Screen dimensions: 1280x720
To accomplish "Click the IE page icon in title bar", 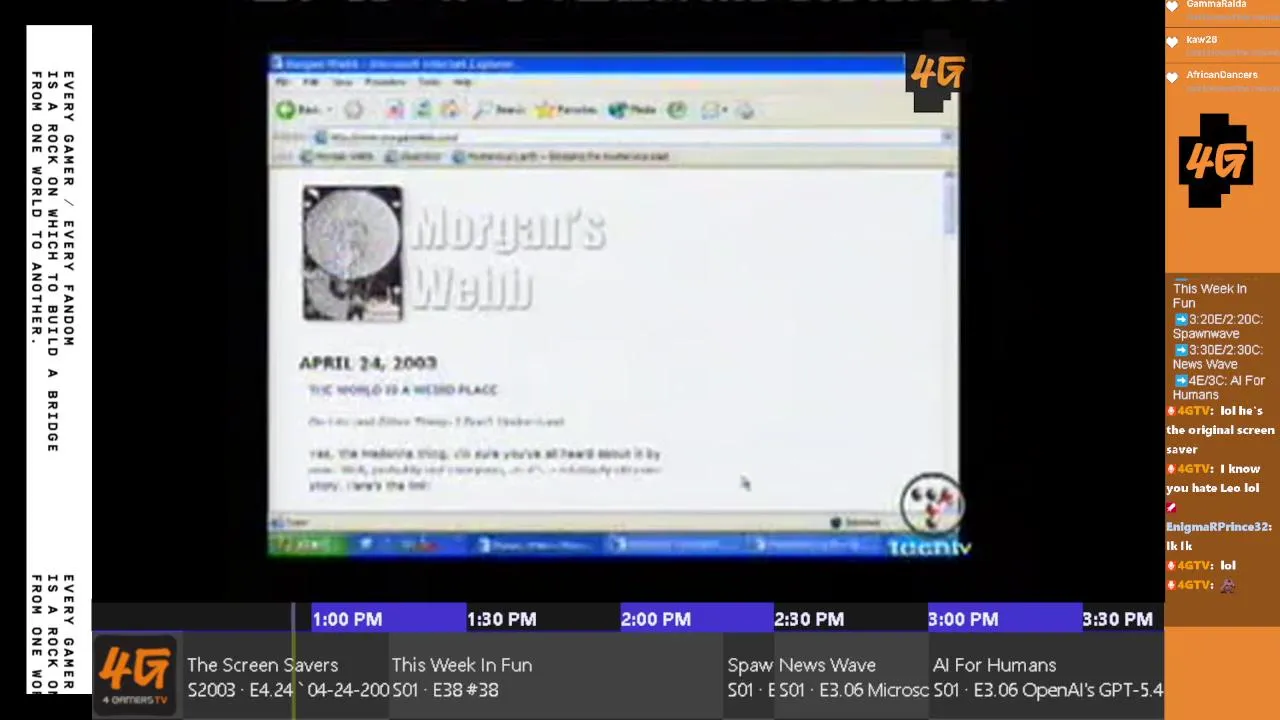I will (x=277, y=64).
